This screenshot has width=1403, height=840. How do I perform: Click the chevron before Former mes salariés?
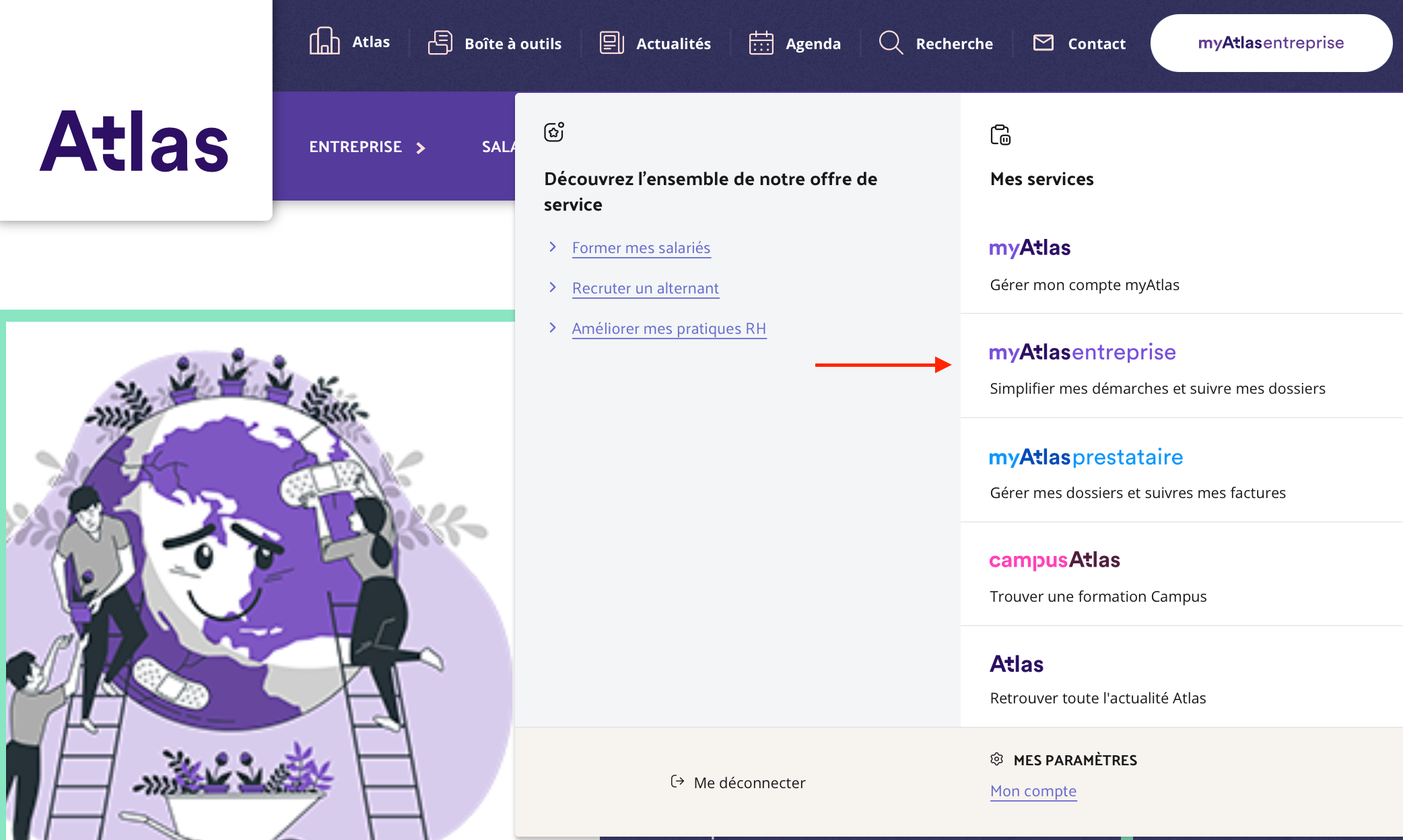(x=553, y=247)
